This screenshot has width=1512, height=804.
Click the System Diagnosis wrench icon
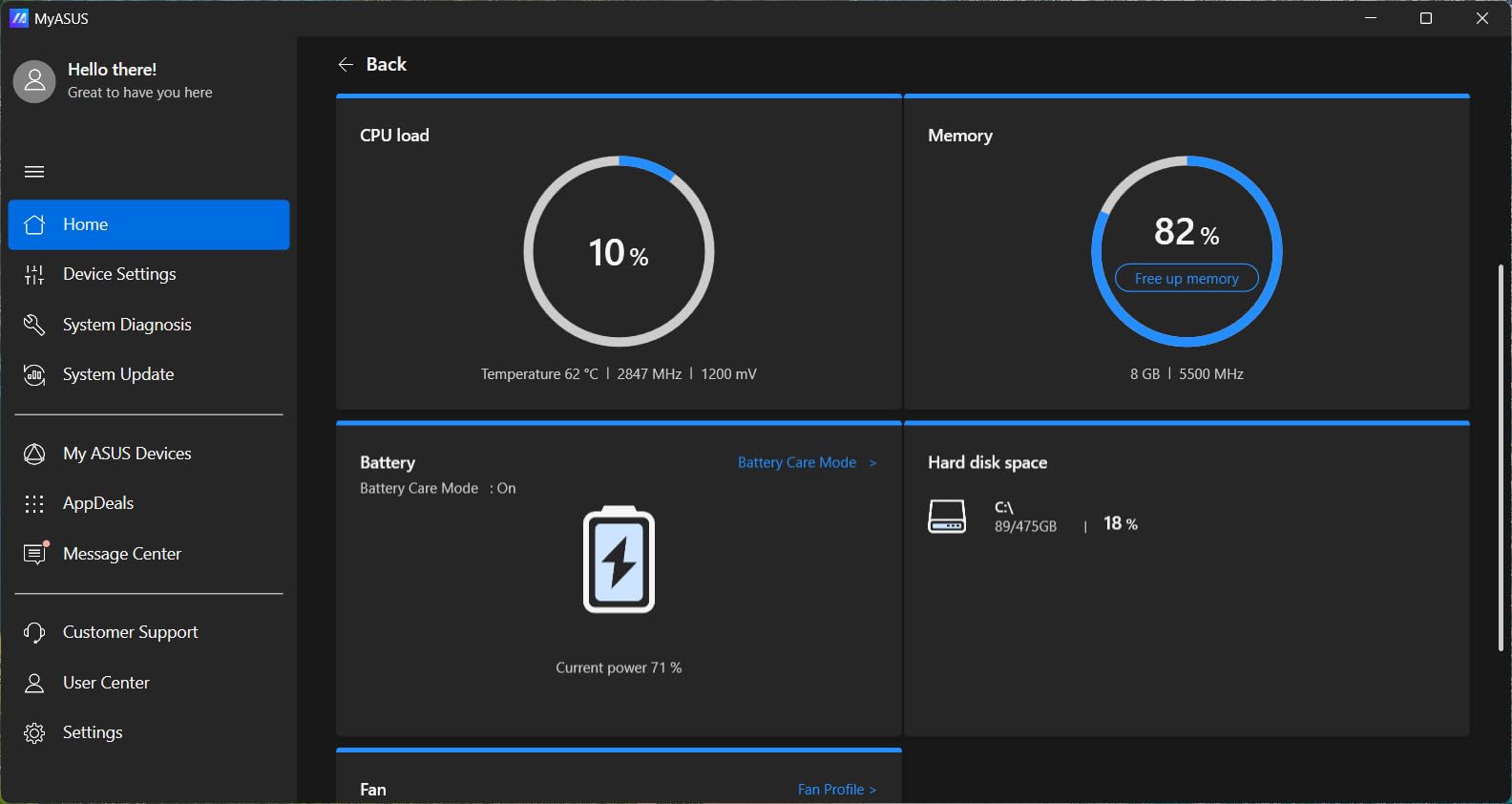(x=34, y=325)
